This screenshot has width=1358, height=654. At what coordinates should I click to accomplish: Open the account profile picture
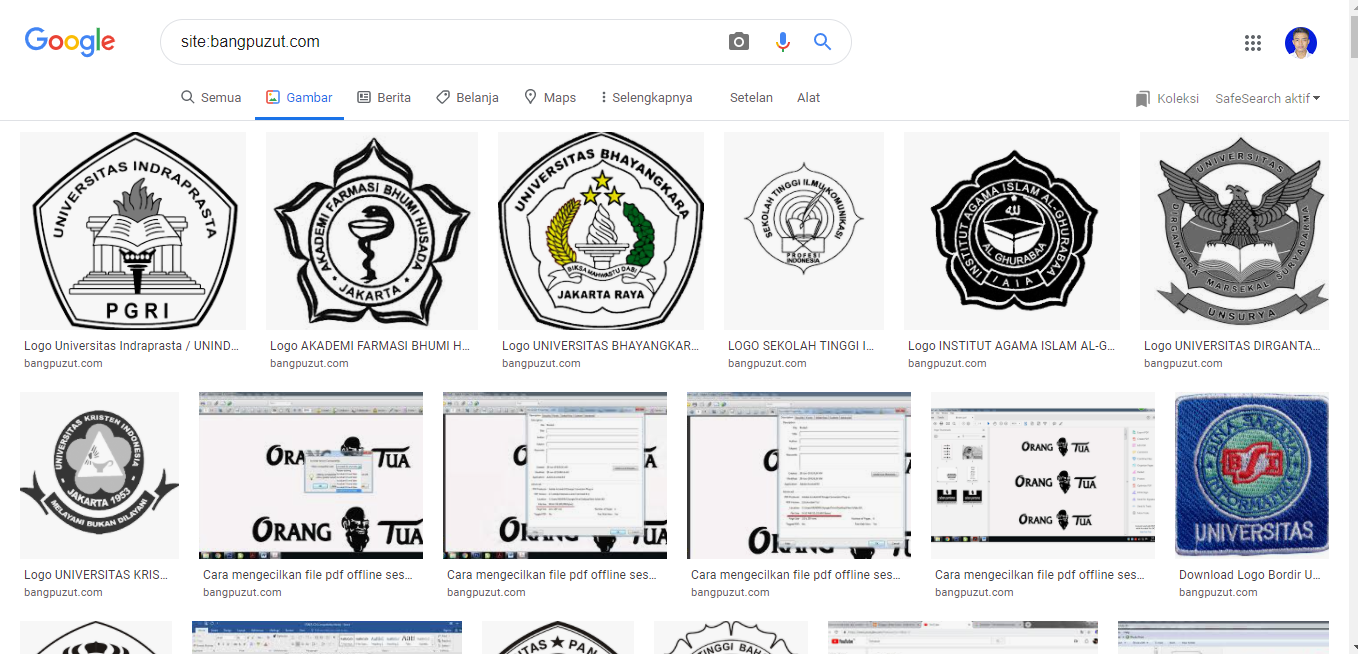pos(1301,42)
